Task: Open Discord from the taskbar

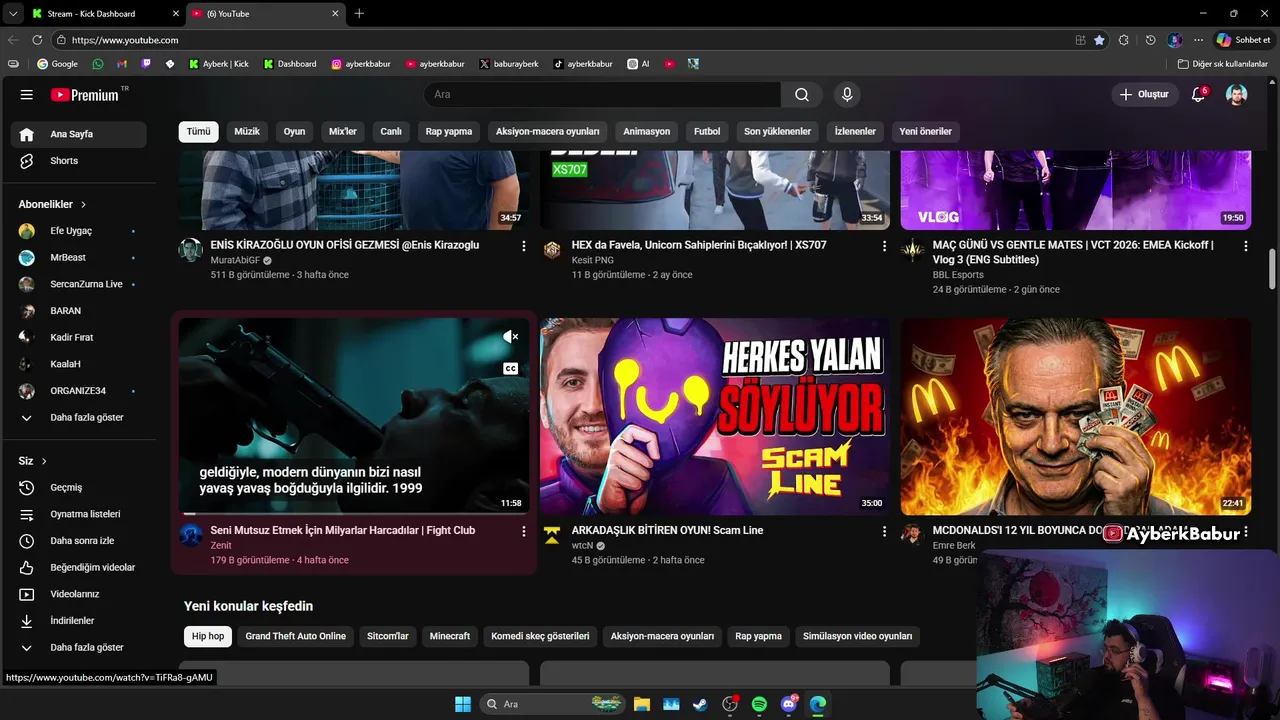Action: coord(789,704)
